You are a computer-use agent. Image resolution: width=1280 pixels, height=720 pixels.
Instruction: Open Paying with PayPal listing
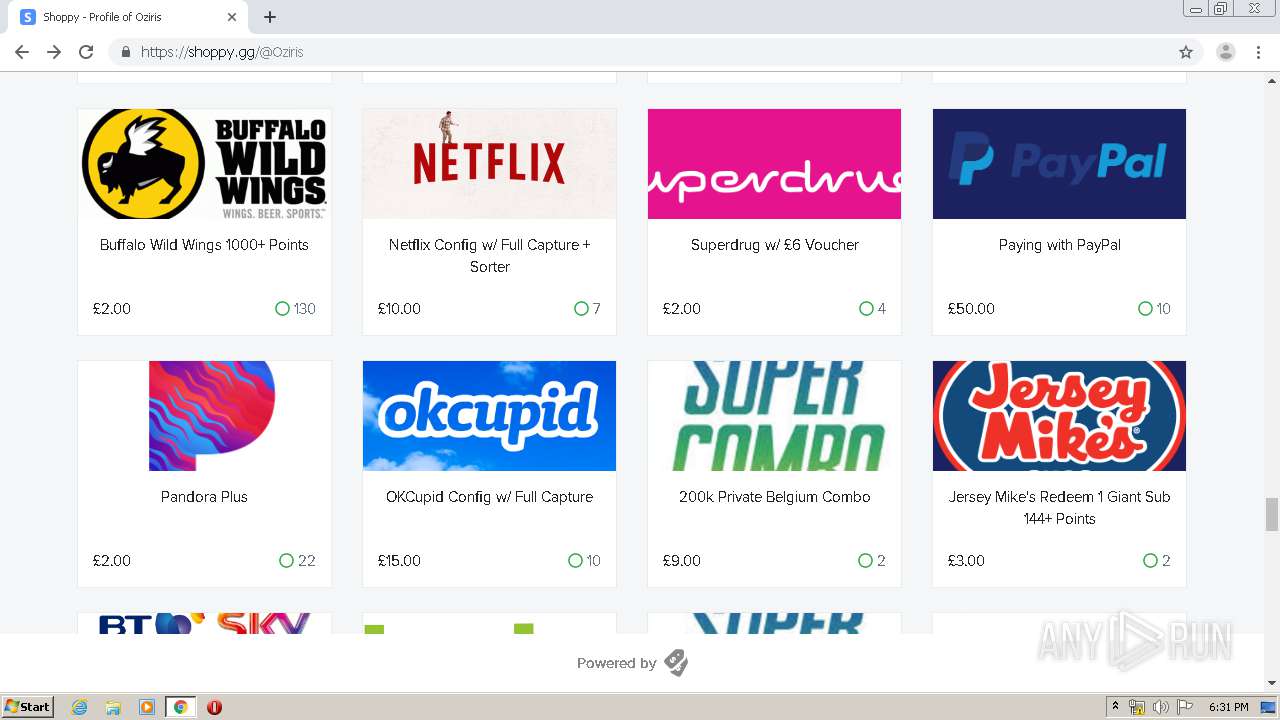[1059, 245]
